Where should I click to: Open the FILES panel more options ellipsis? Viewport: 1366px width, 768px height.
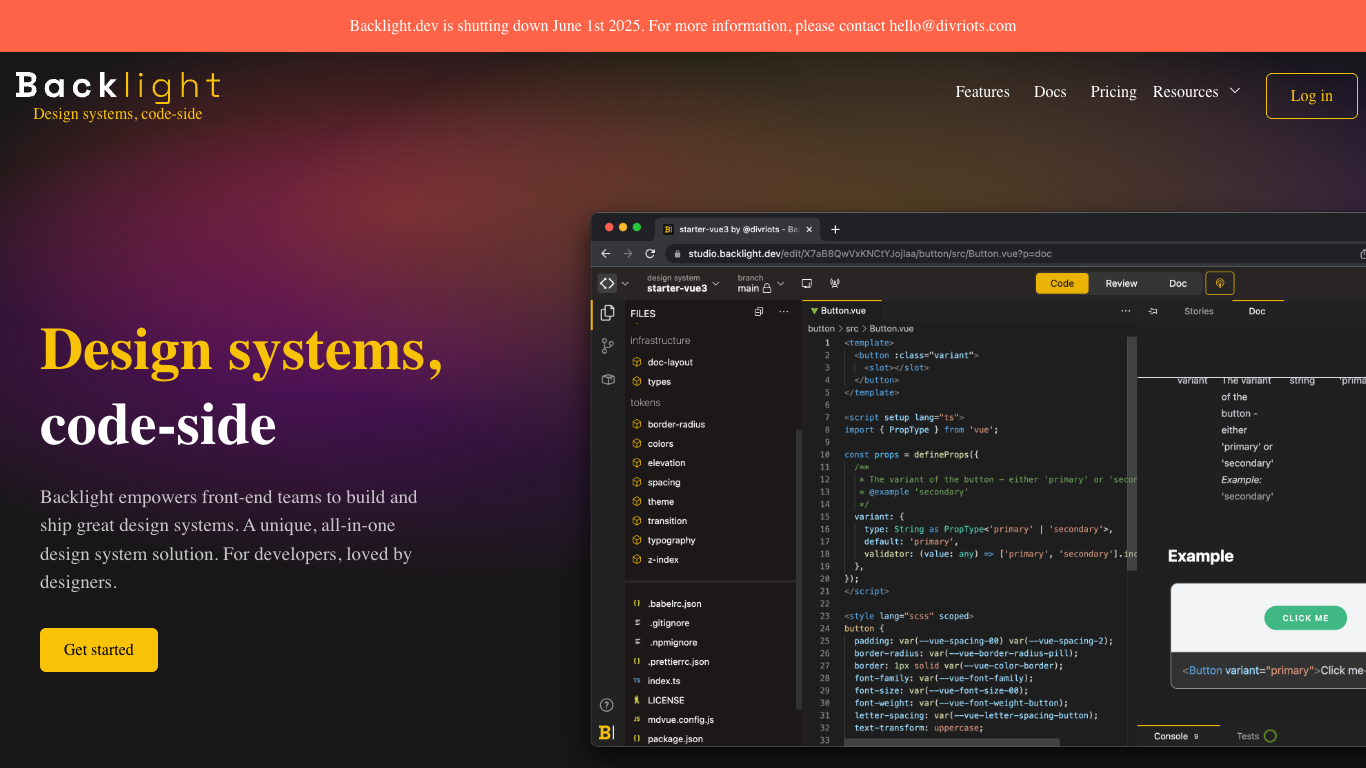pos(784,313)
